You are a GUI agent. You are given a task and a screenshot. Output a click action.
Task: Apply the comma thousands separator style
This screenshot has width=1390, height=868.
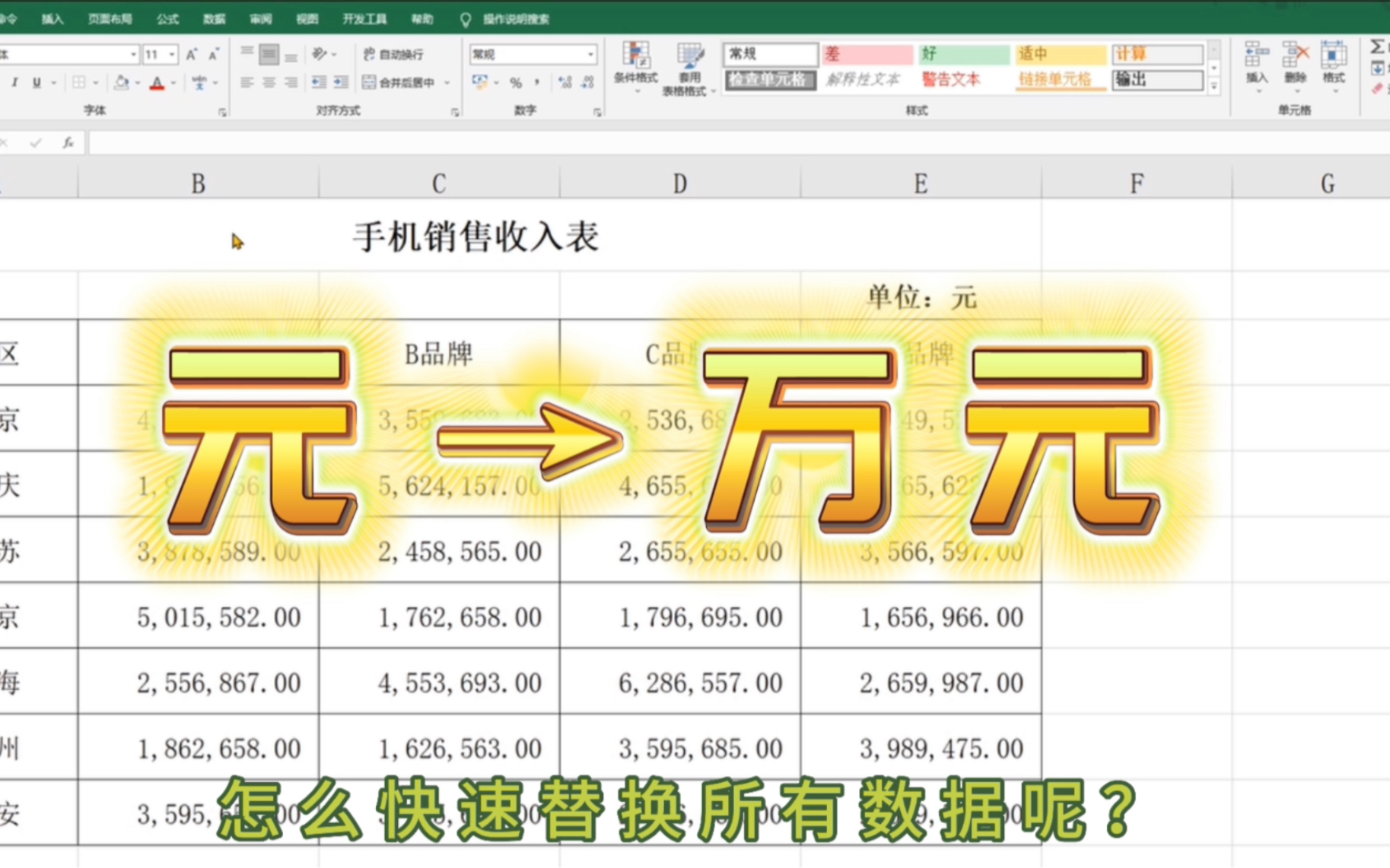pos(537,82)
